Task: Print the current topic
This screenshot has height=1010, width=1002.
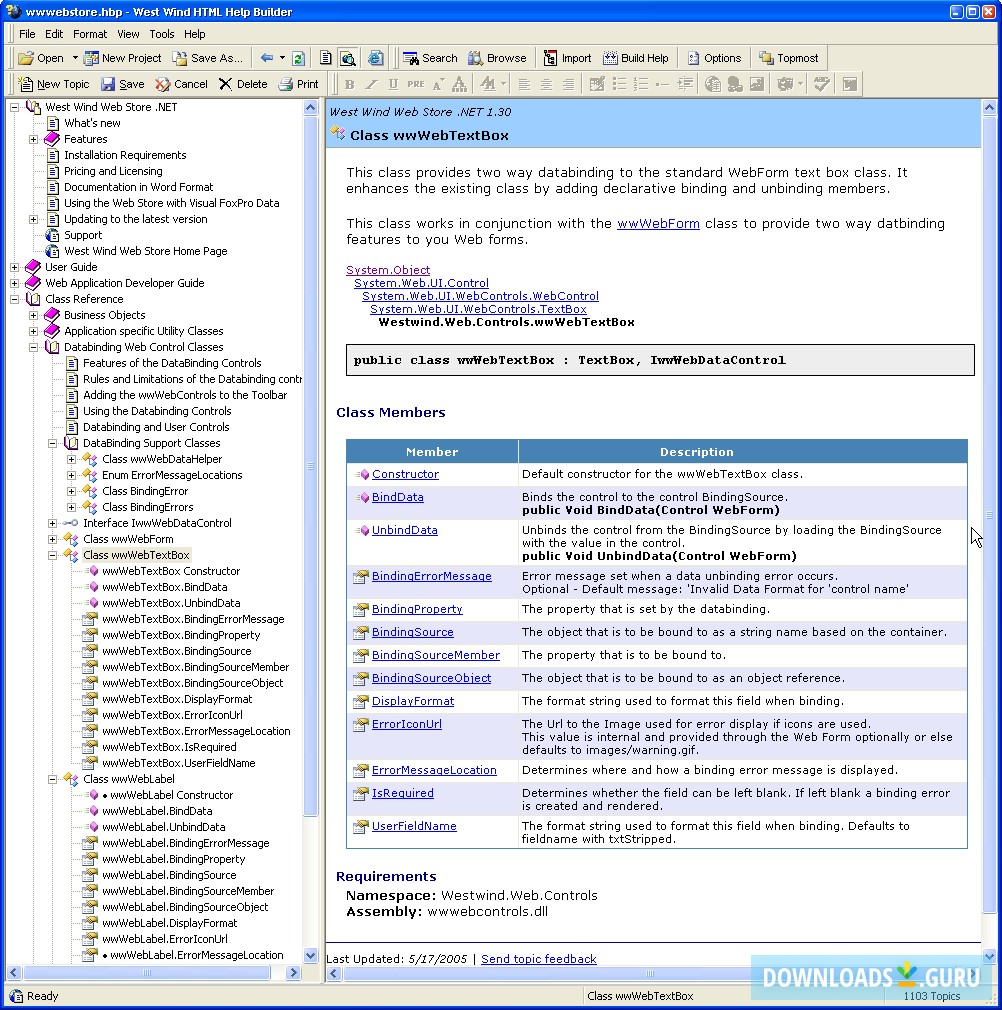Action: click(x=298, y=84)
